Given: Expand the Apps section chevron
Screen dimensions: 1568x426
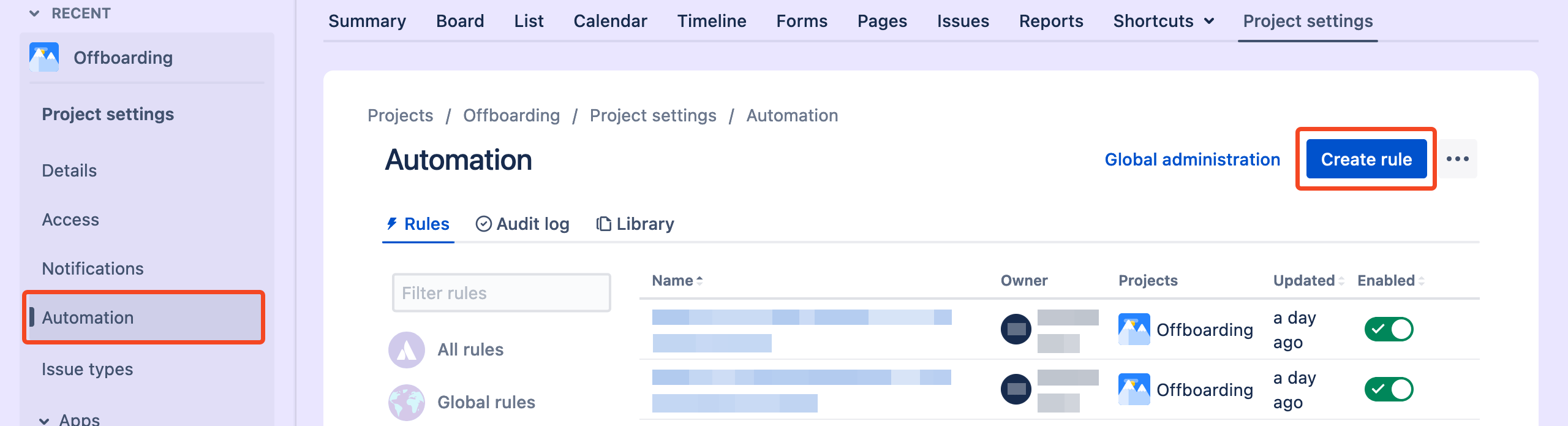Looking at the screenshot, I should (44, 420).
